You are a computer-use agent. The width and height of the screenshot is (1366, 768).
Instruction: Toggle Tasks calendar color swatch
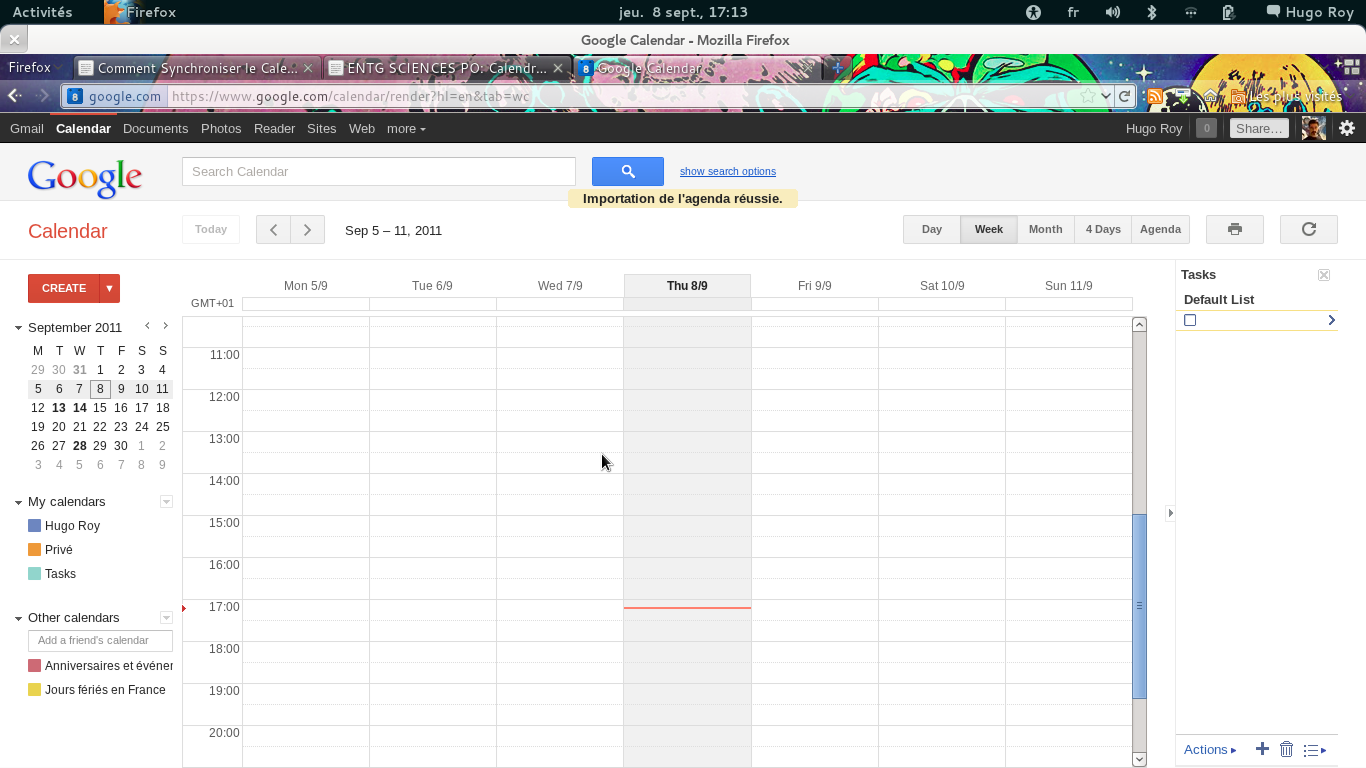(x=34, y=574)
